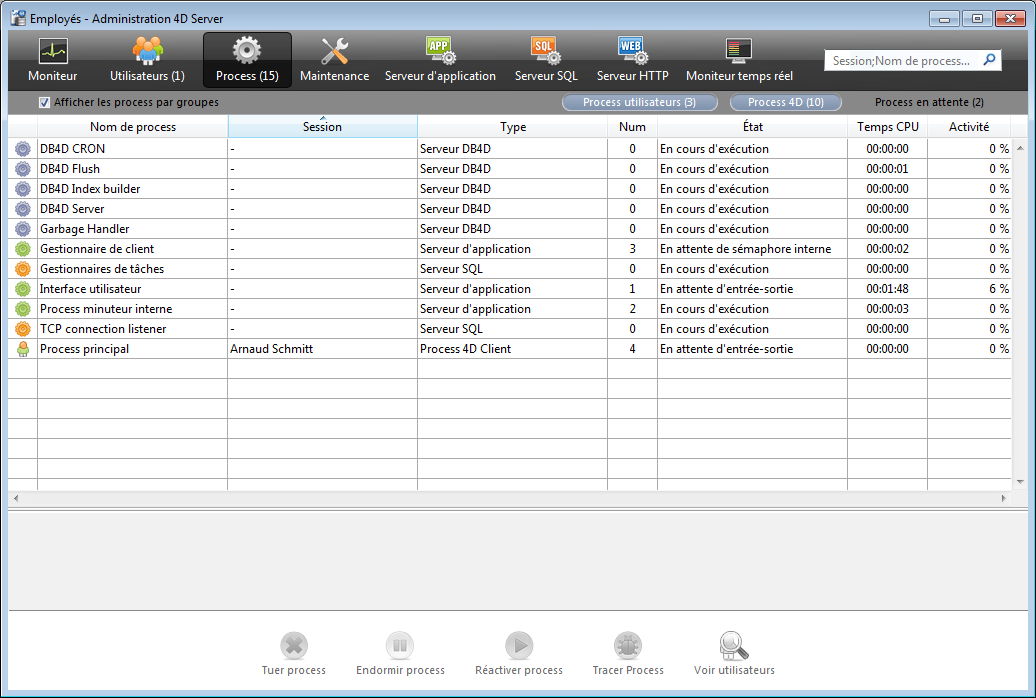This screenshot has height=698, width=1036.
Task: Sort by Session column header
Action: 322,127
